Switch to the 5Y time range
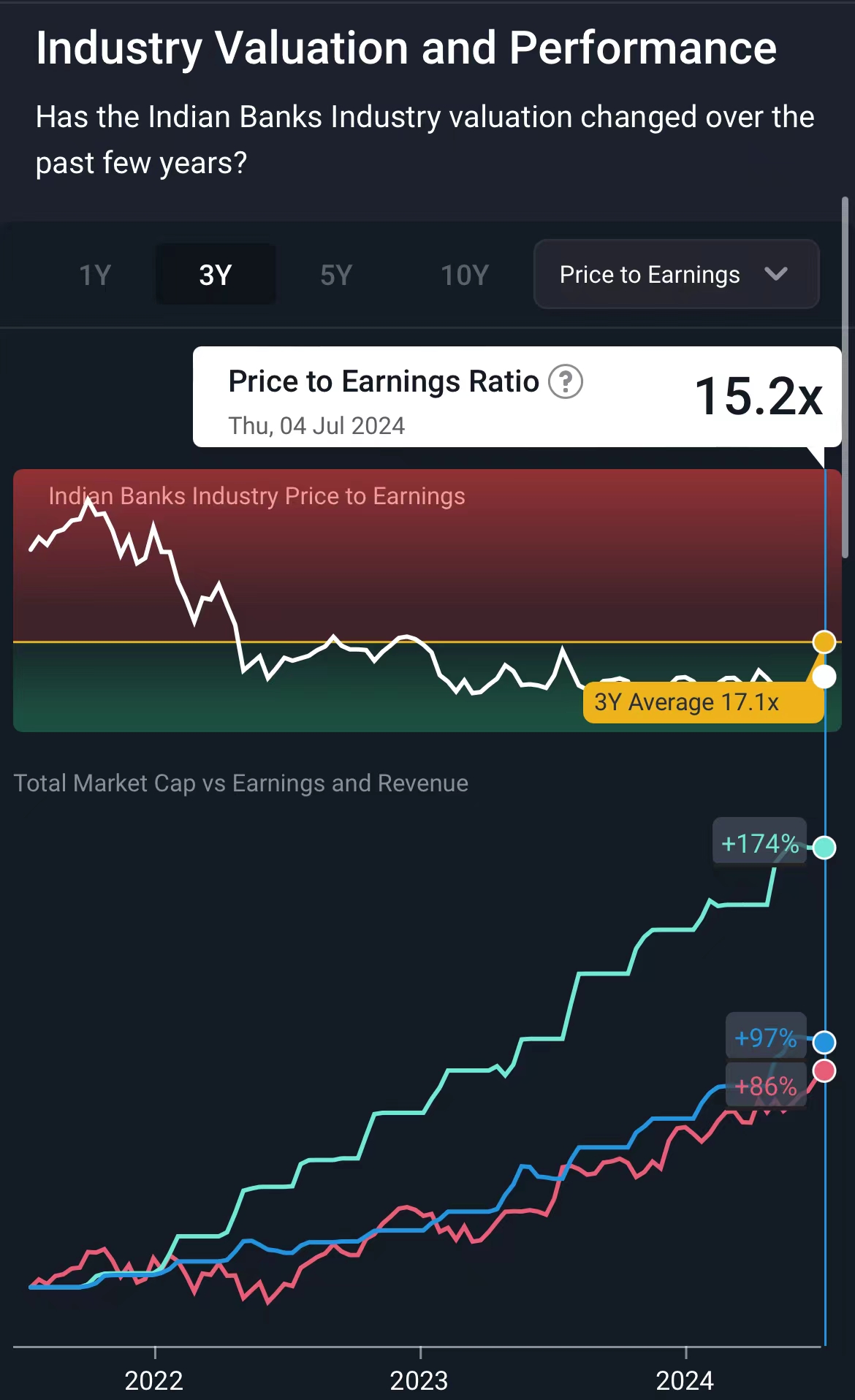Screen dimensions: 855x1400 pos(336,275)
